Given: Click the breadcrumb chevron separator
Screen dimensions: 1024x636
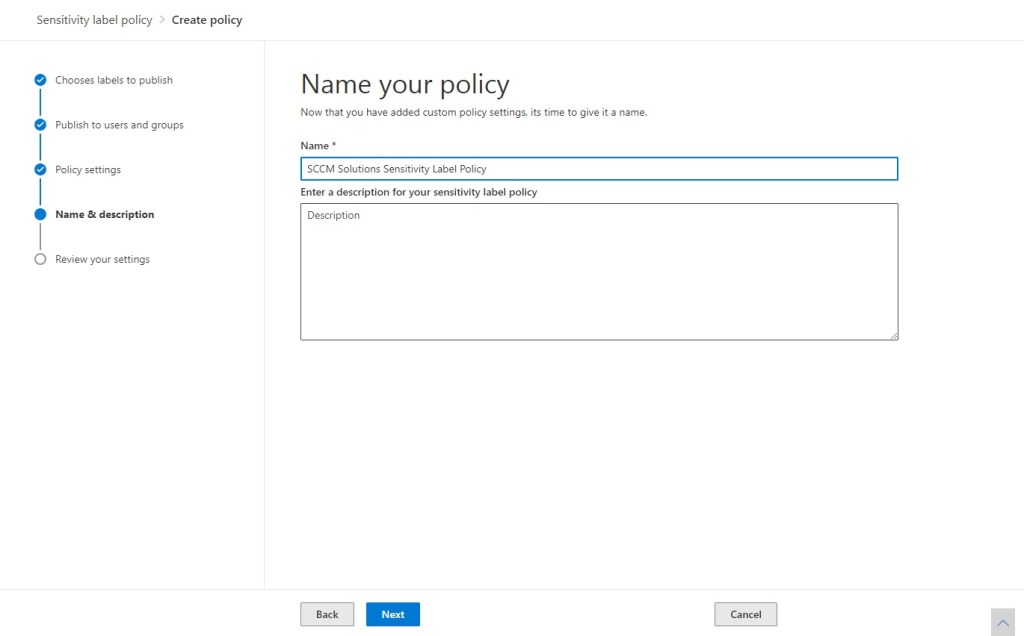Looking at the screenshot, I should pyautogui.click(x=162, y=20).
